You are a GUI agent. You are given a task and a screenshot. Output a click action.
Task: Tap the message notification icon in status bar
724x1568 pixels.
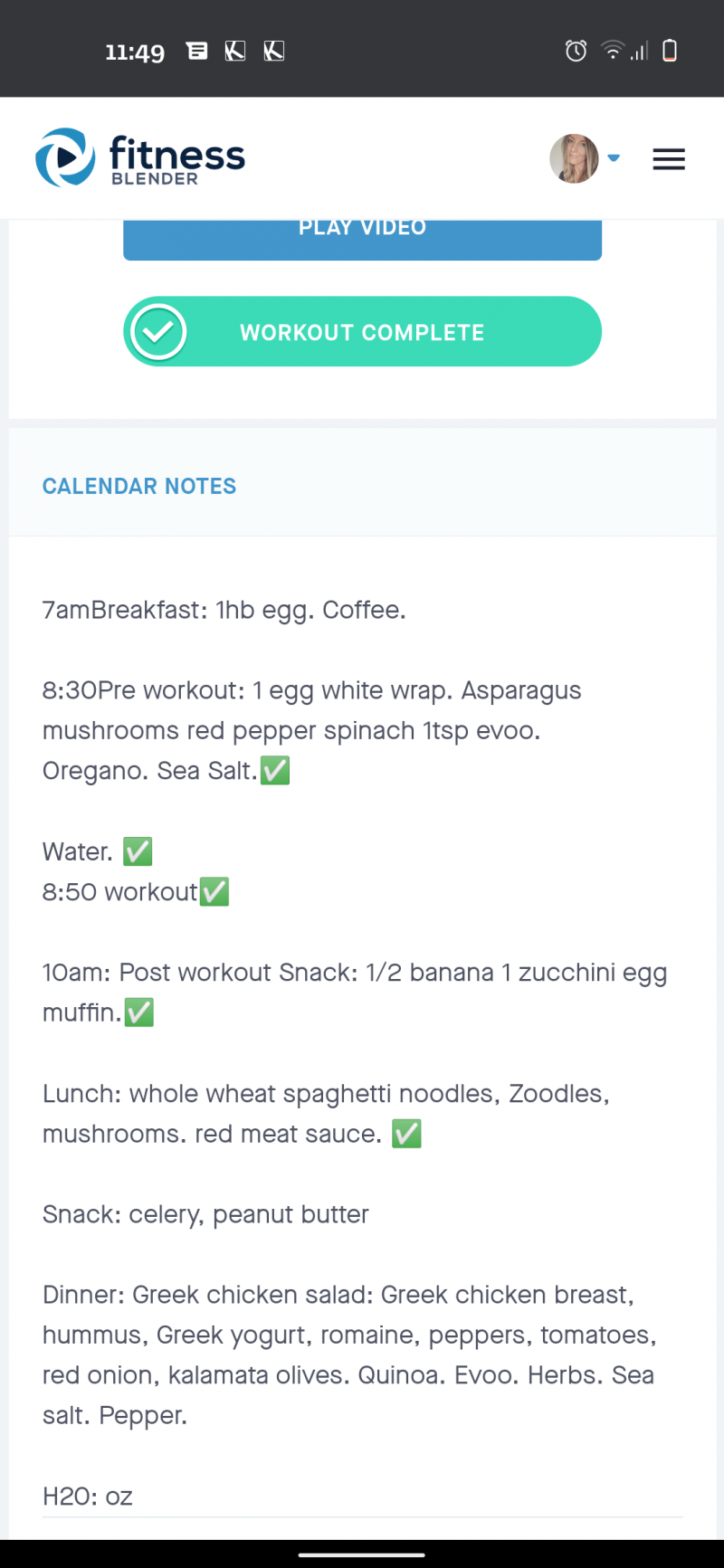pos(196,51)
